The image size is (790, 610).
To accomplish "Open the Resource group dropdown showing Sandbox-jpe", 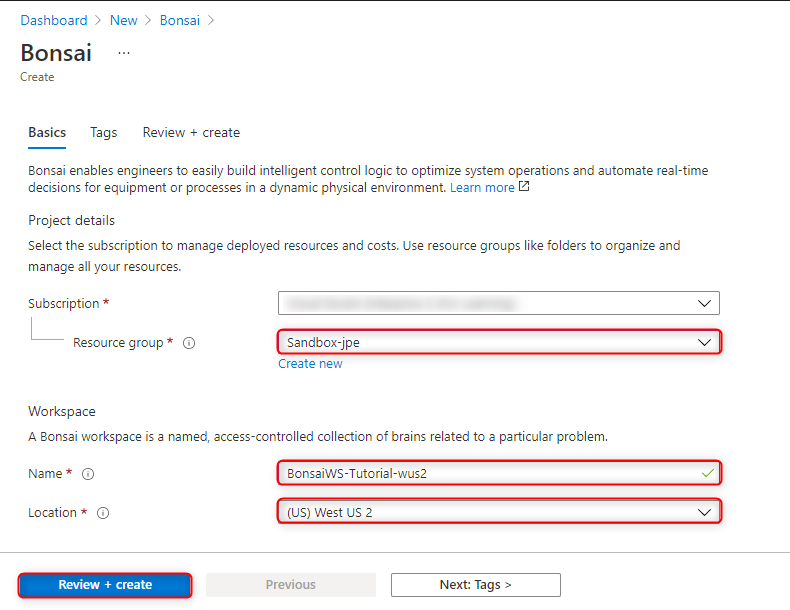I will click(x=499, y=342).
